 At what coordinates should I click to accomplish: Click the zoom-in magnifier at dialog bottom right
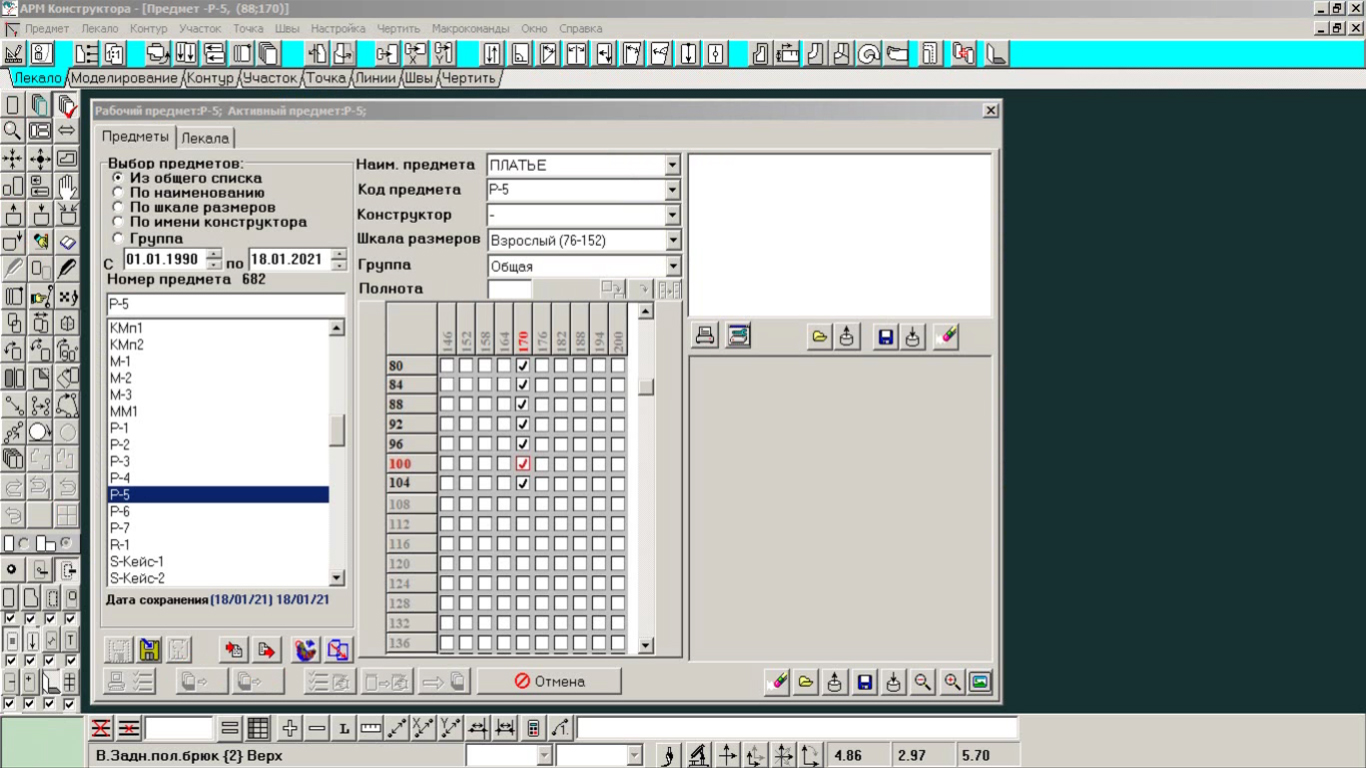[x=952, y=682]
